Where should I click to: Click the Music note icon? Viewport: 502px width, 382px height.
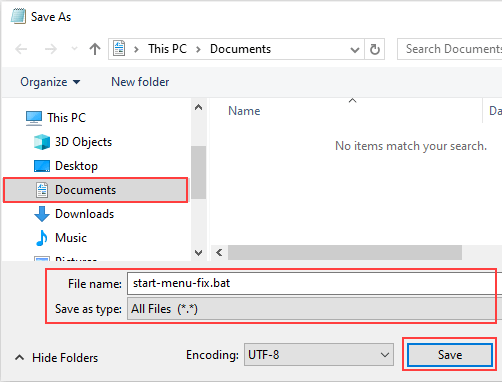(42, 238)
